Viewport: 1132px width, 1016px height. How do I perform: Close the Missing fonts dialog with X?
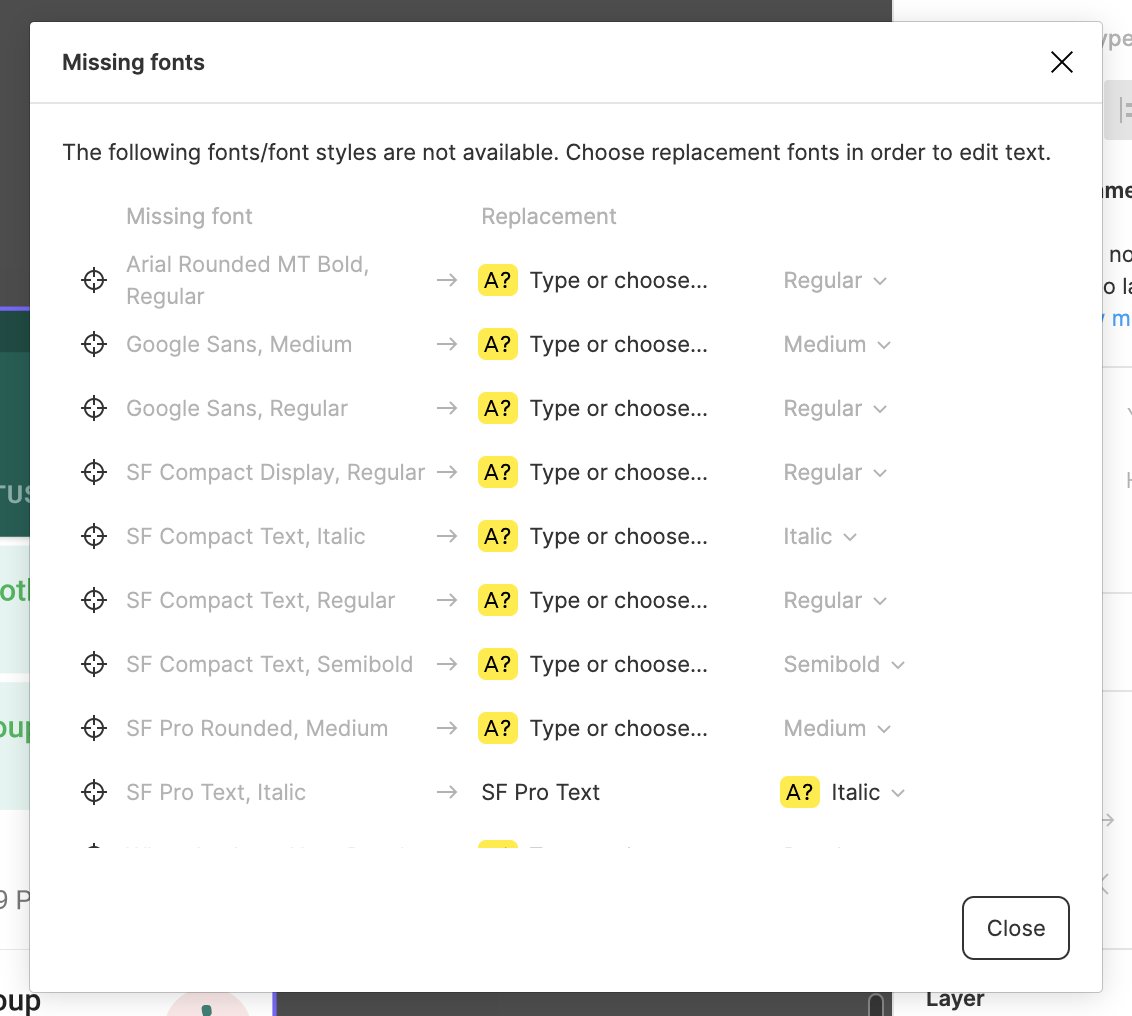[x=1061, y=62]
